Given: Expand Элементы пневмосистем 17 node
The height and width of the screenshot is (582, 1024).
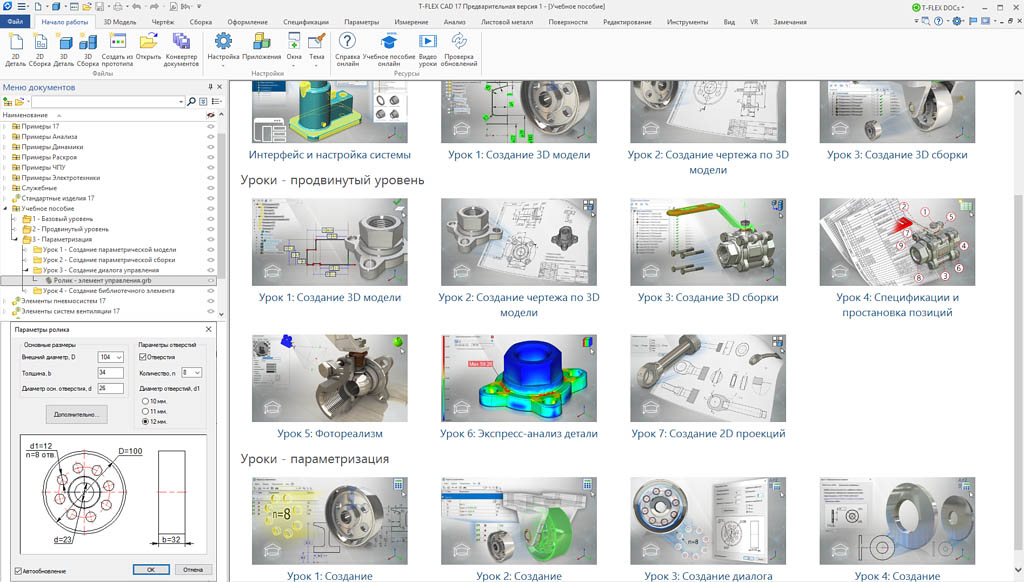Looking at the screenshot, I should [x=5, y=301].
